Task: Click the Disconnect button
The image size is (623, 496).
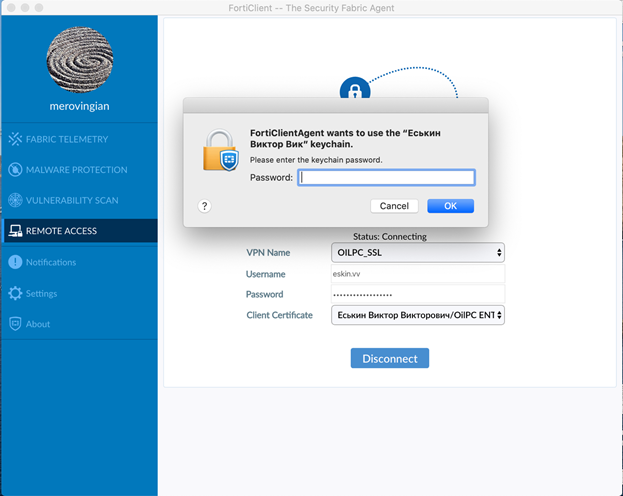Action: pos(389,358)
